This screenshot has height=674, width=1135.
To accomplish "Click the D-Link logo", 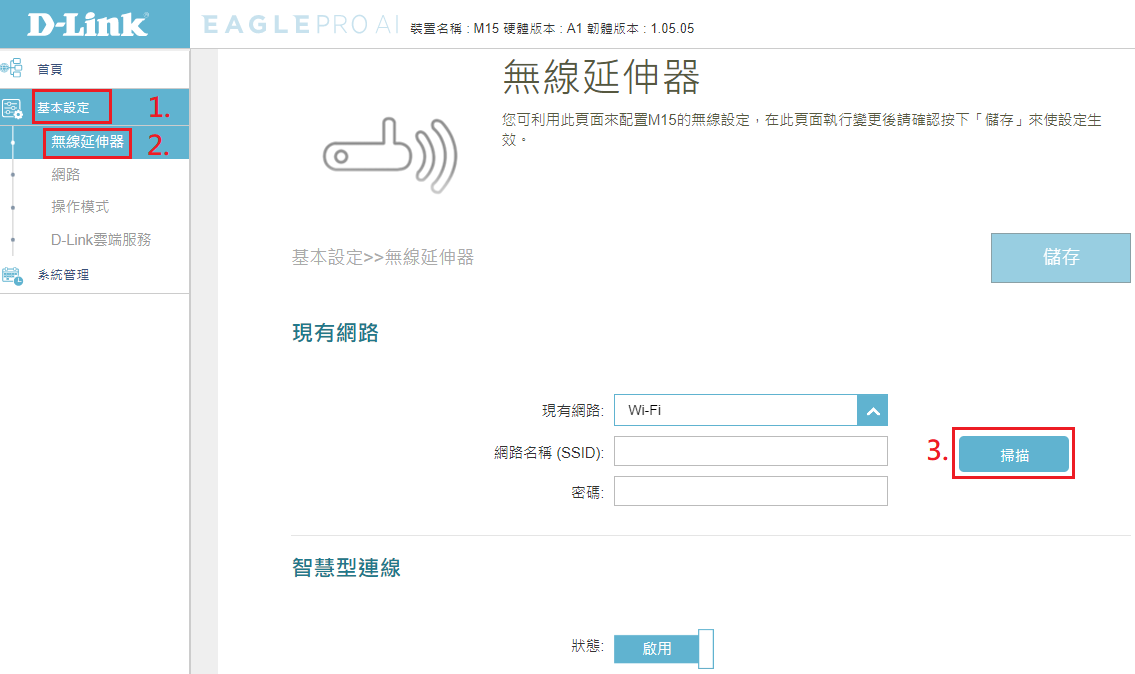I will pyautogui.click(x=88, y=24).
